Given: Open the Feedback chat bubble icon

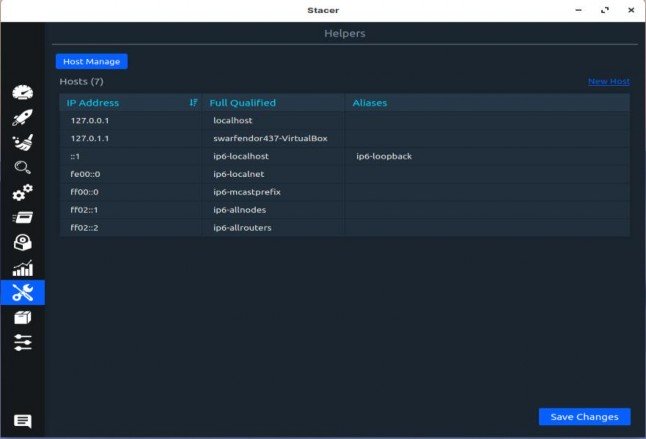Looking at the screenshot, I should (23, 421).
